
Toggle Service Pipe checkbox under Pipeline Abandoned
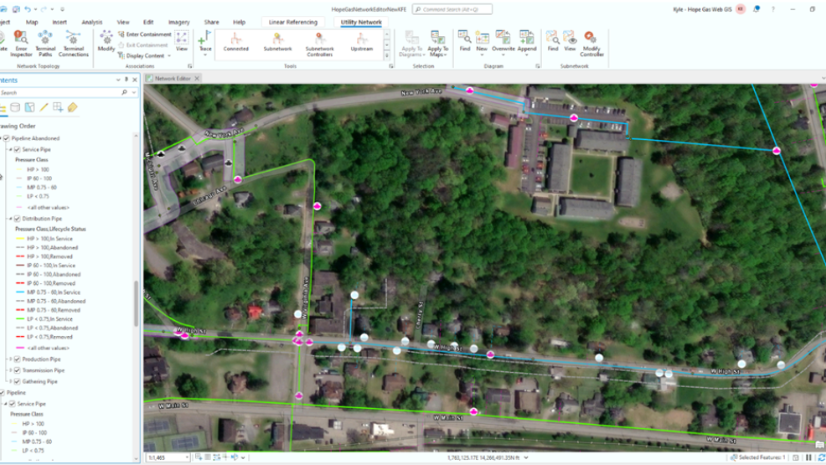(x=17, y=150)
